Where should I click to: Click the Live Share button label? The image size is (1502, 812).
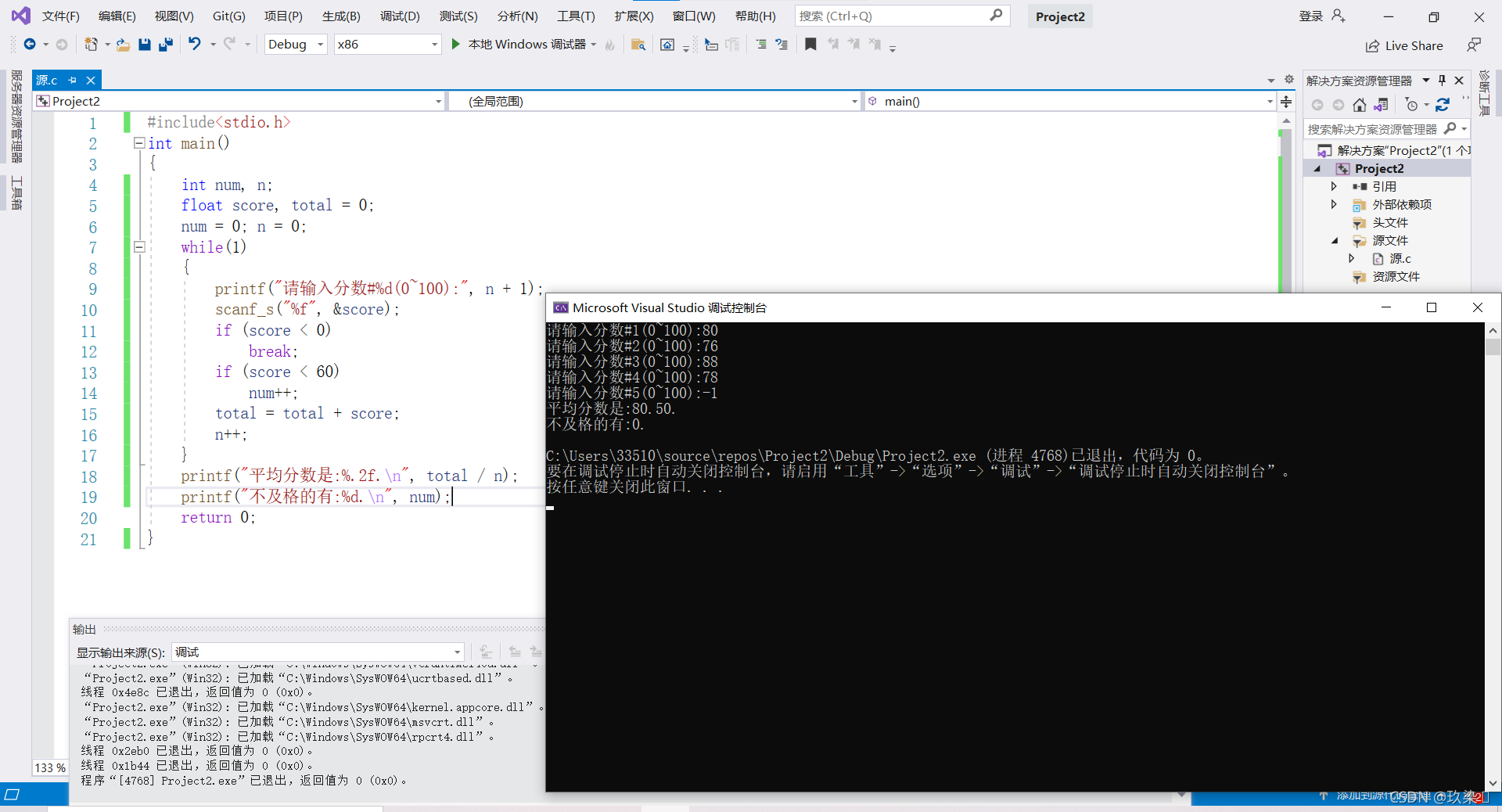tap(1414, 46)
